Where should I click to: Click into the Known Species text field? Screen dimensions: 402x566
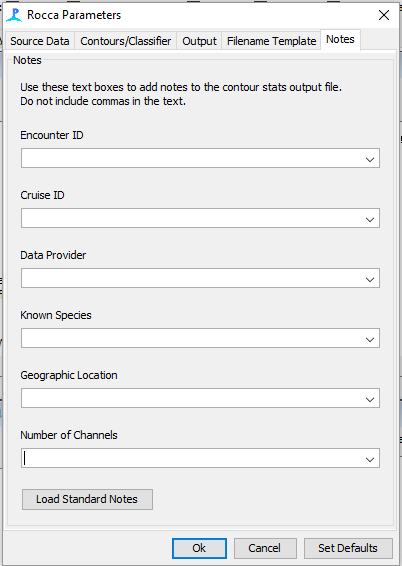point(191,338)
